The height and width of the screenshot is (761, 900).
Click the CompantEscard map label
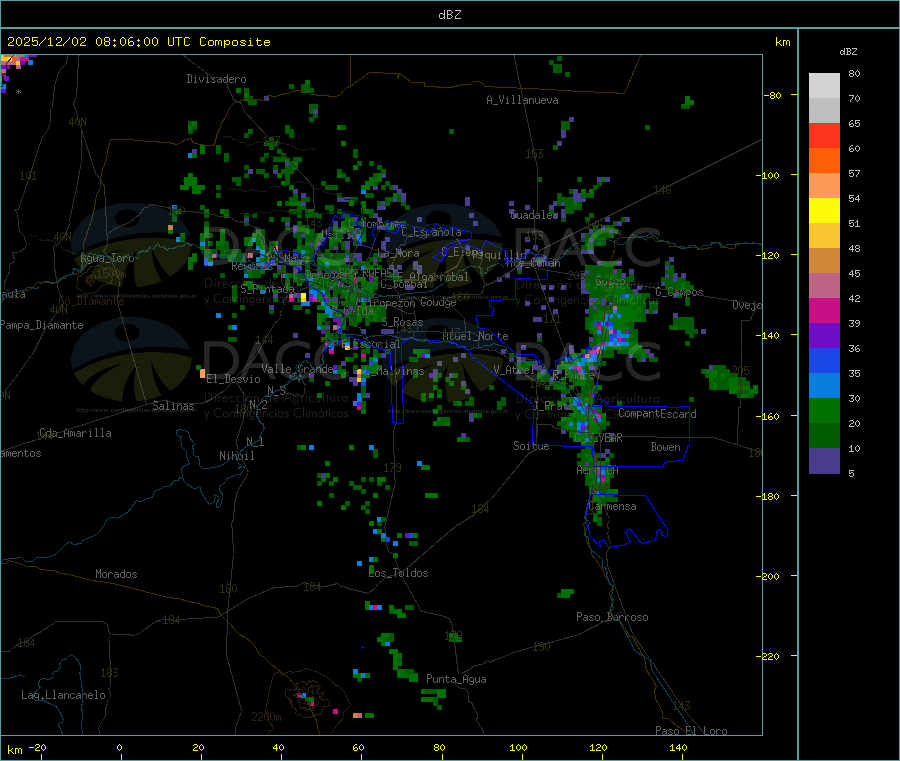657,414
